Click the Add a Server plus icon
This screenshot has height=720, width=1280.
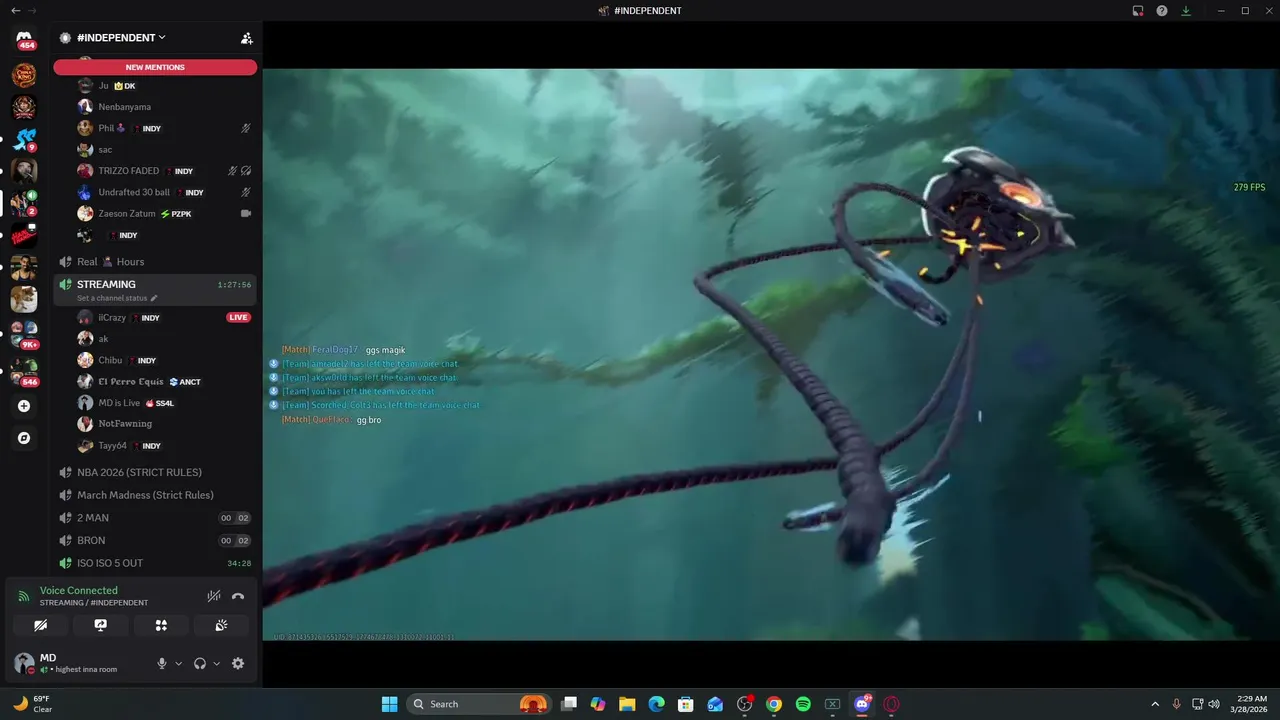click(24, 406)
